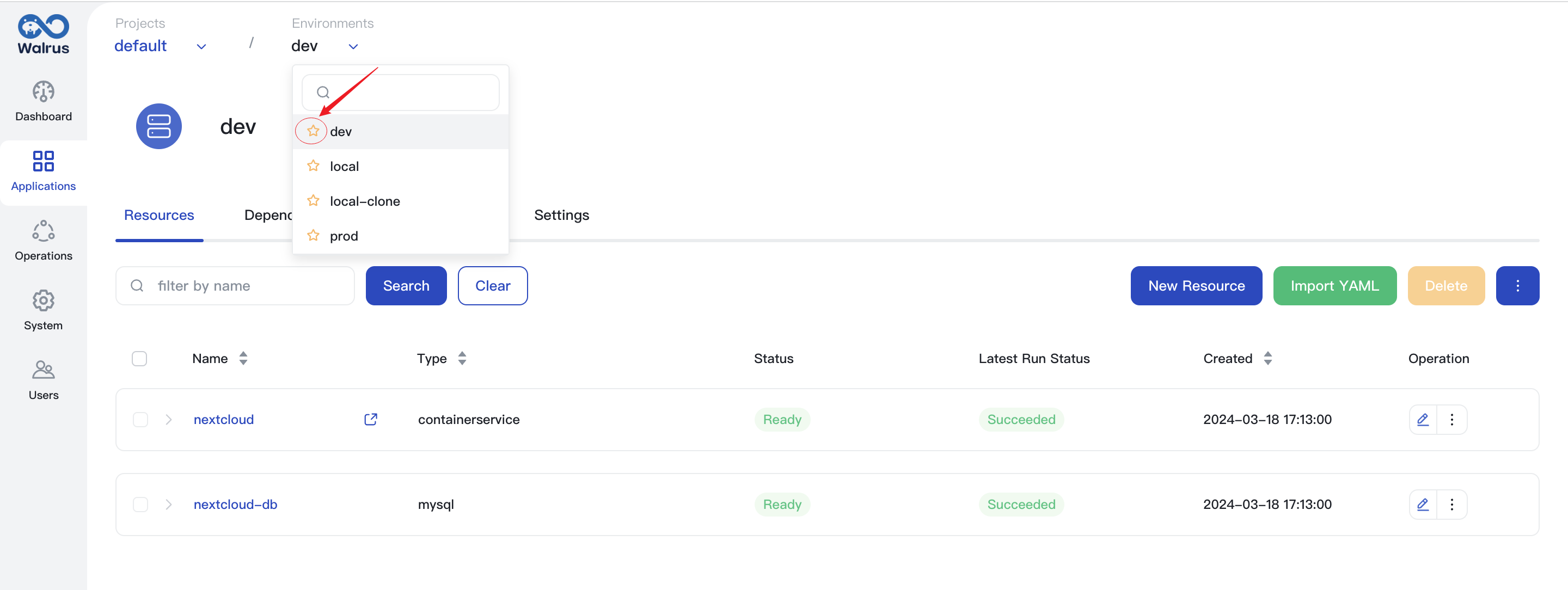Sort the table by Name
Screen dimensions: 1568x590
tap(243, 358)
